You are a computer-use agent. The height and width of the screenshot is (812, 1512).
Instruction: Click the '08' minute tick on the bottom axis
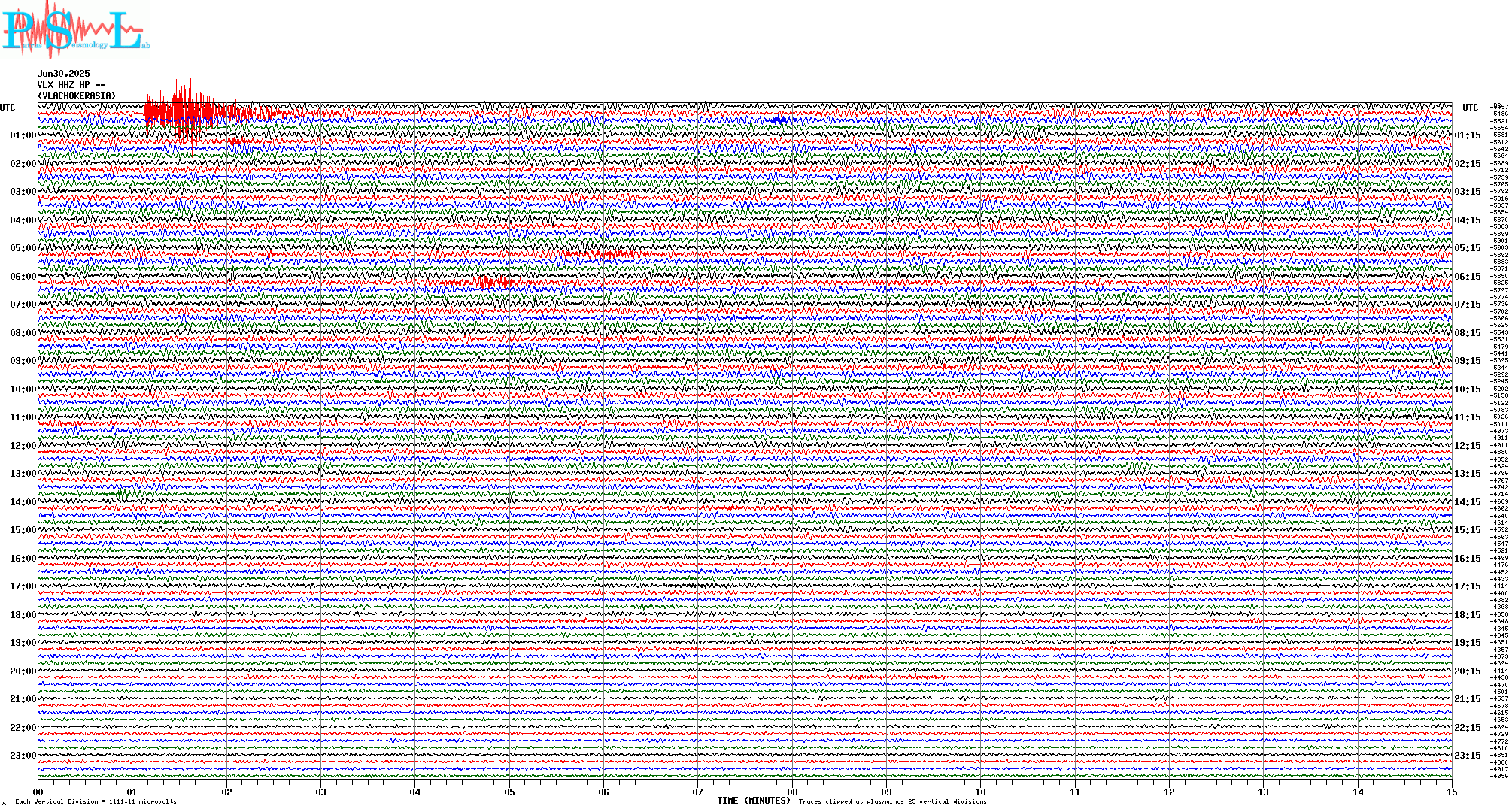(x=792, y=792)
